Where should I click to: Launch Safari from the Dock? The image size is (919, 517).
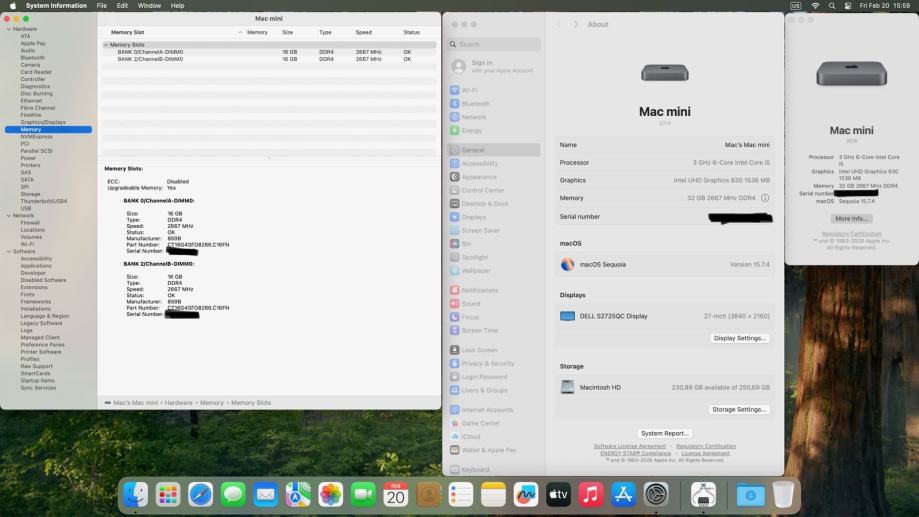click(x=200, y=495)
